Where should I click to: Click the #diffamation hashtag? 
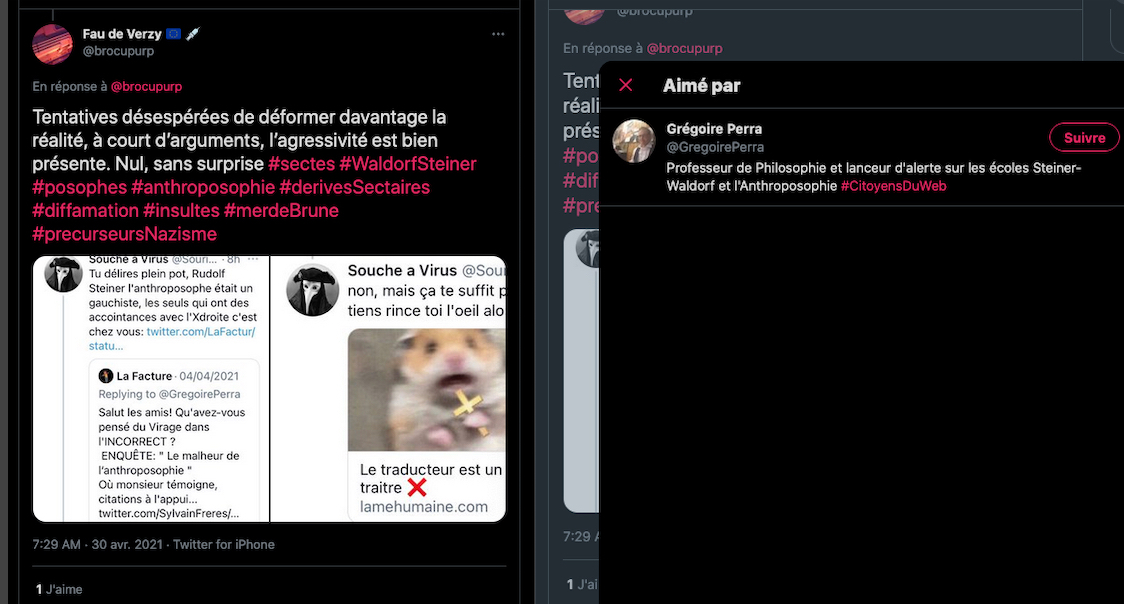point(85,210)
